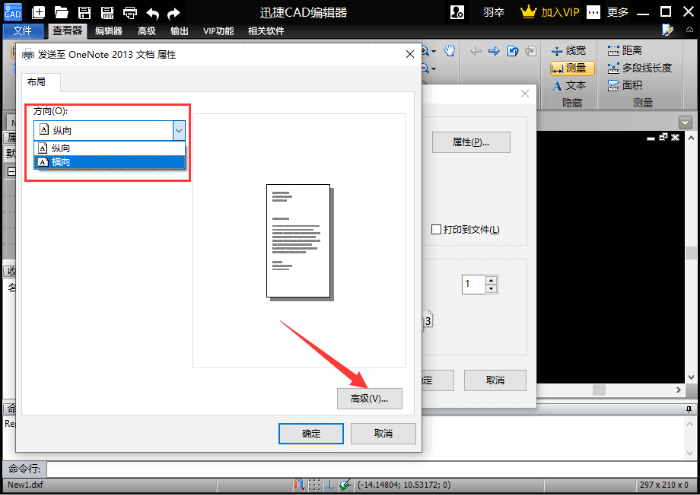The image size is (700, 495).
Task: Open the 方向 orientation dropdown arrow
Action: tap(179, 131)
